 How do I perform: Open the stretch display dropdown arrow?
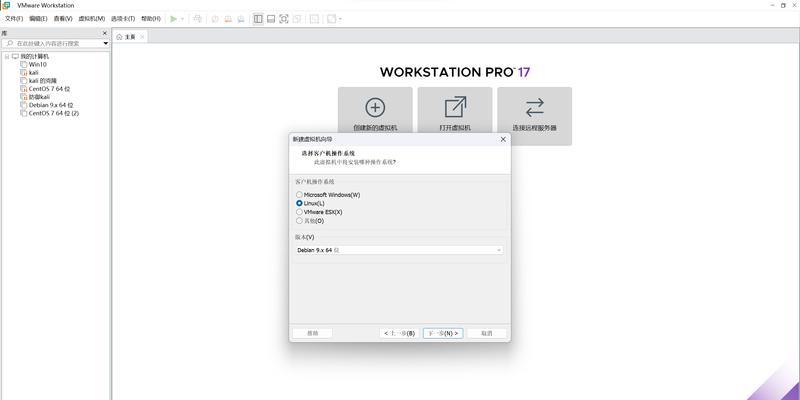click(x=340, y=19)
